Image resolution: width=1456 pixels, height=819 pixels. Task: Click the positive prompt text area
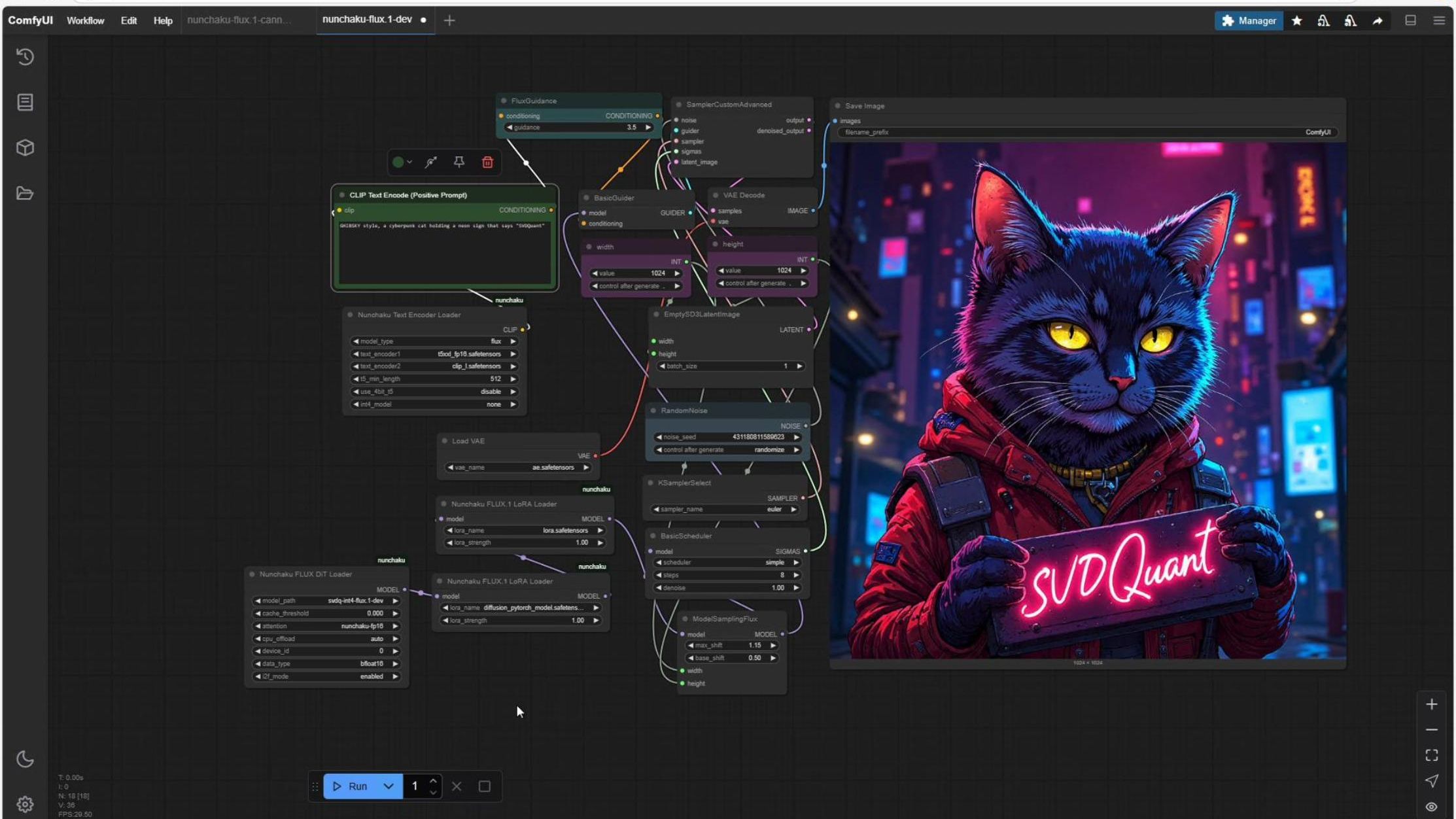point(445,252)
